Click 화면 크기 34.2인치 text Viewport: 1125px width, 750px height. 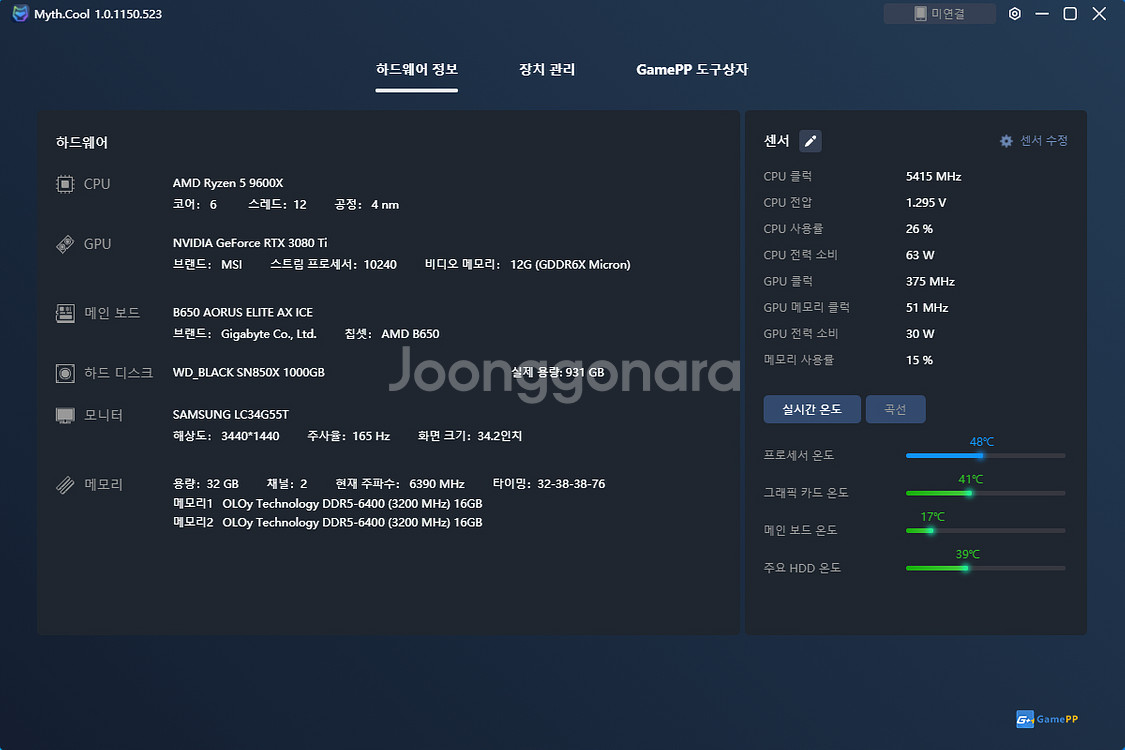[469, 436]
